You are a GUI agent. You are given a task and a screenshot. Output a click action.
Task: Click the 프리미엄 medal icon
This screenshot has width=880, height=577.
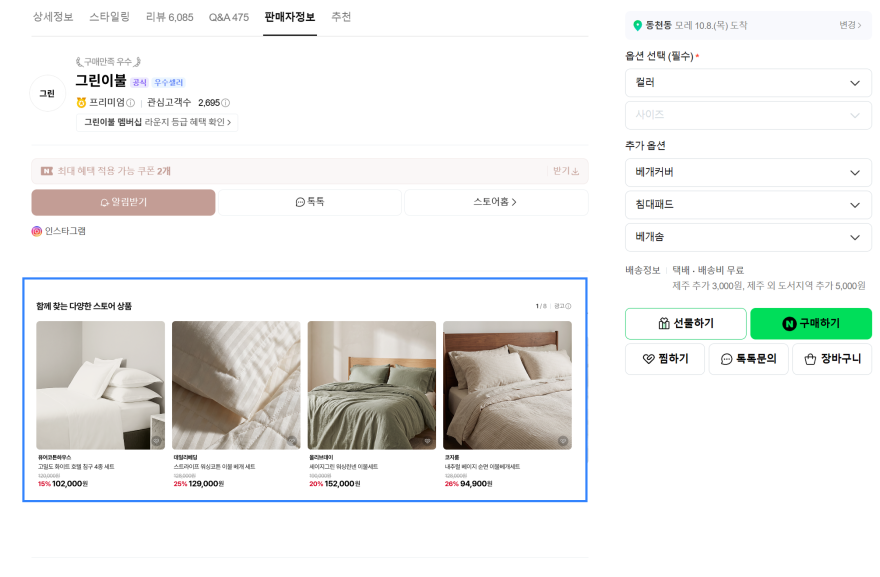[81, 102]
